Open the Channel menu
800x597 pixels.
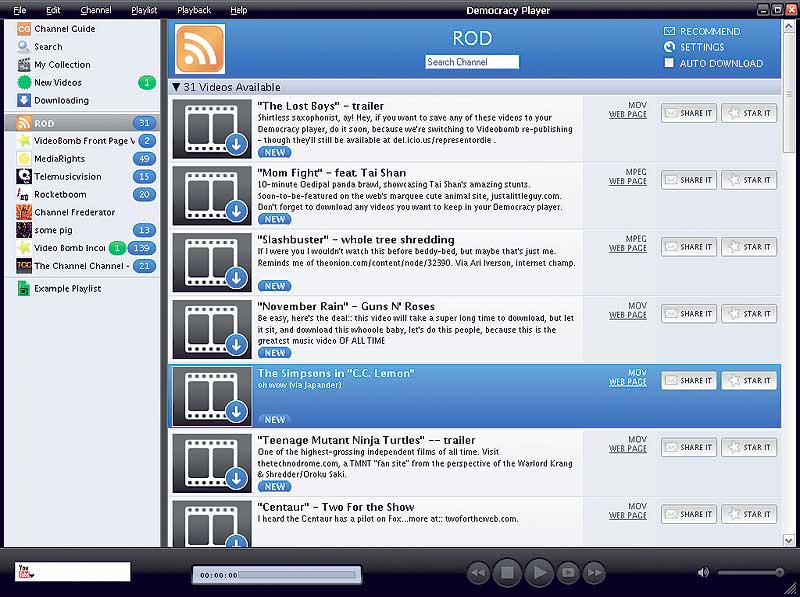(96, 10)
